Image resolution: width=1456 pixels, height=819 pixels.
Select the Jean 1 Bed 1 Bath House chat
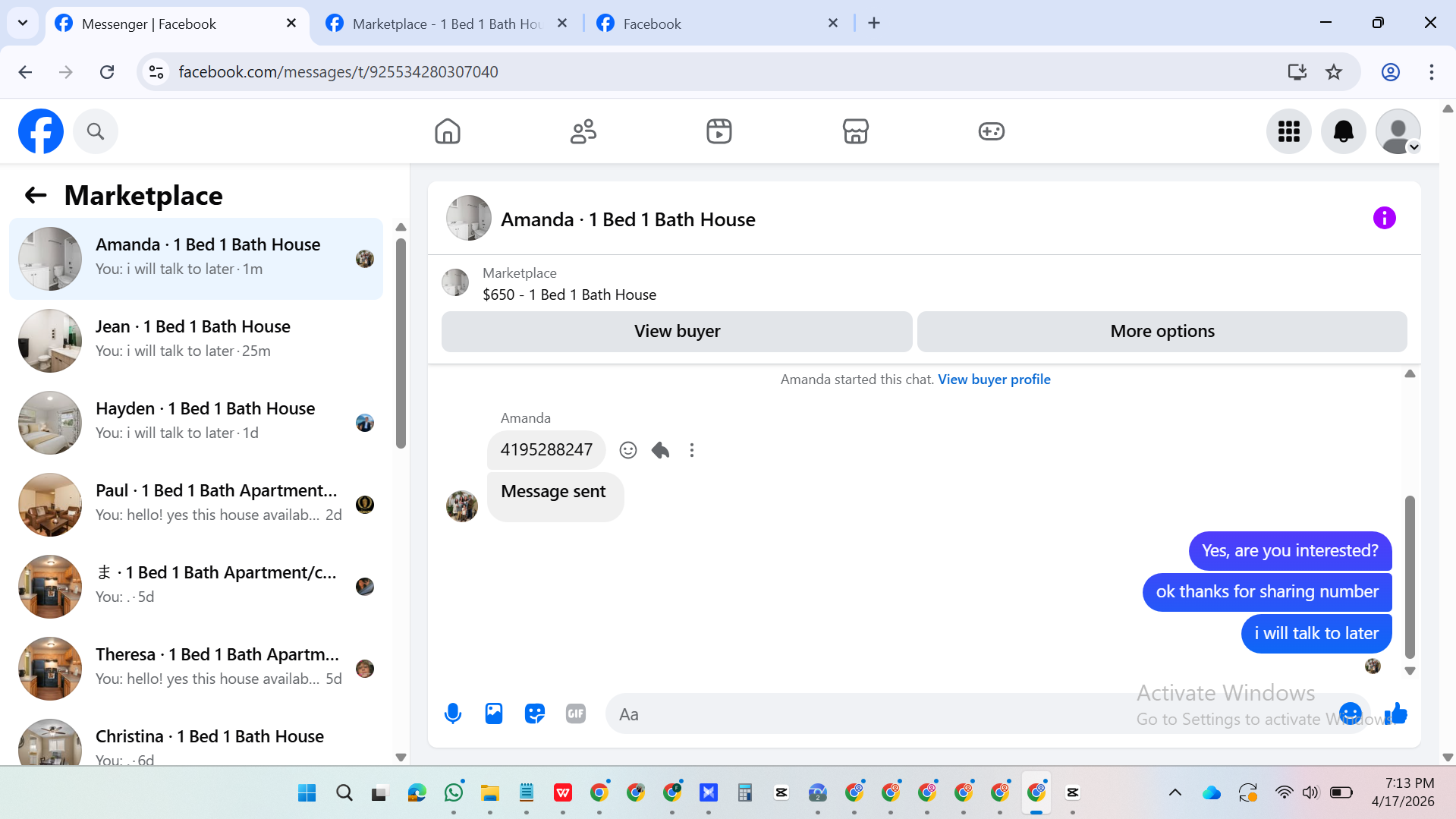tap(196, 341)
